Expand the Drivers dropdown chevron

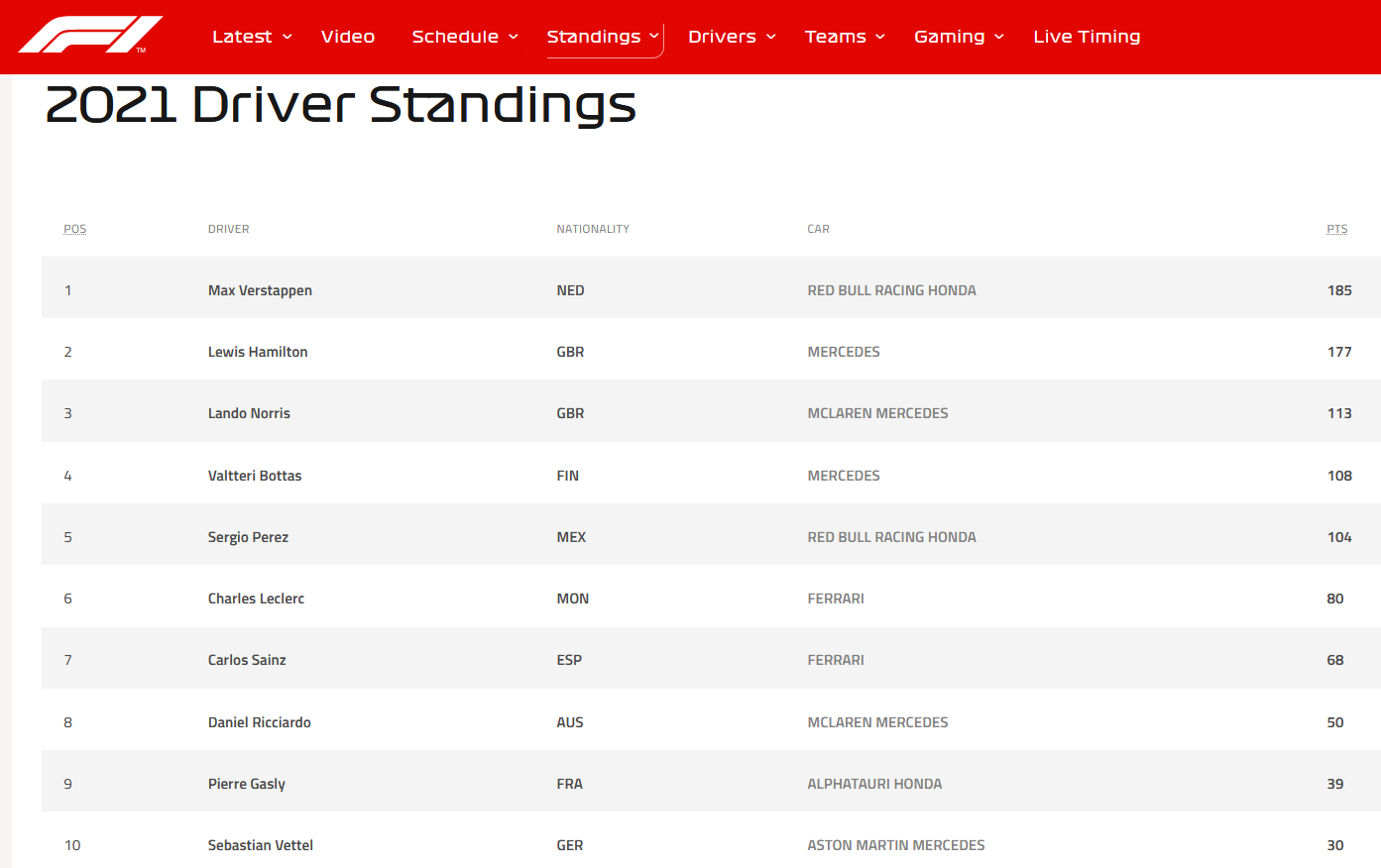click(771, 37)
